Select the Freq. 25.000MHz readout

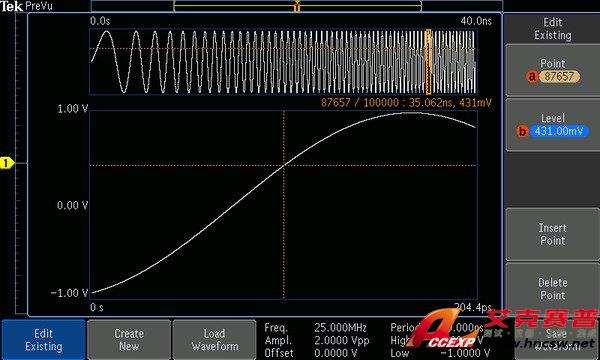[x=316, y=328]
